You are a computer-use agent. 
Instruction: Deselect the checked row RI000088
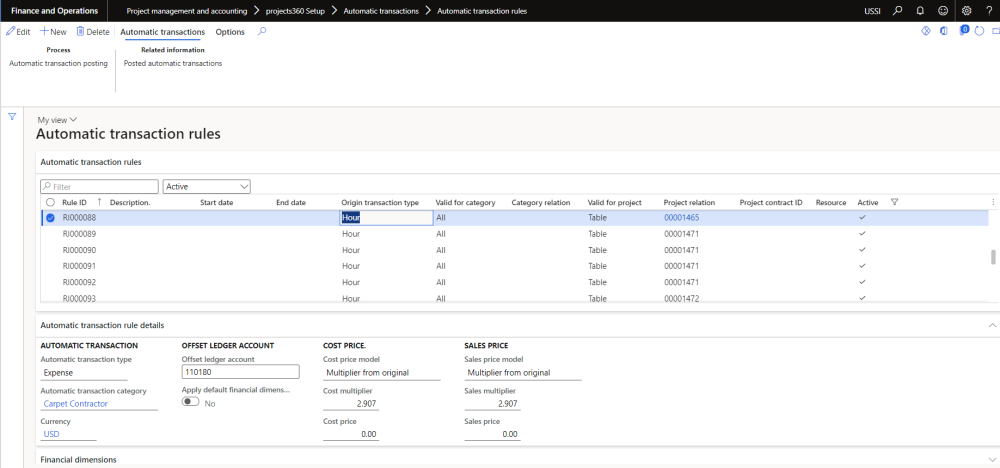[50, 217]
